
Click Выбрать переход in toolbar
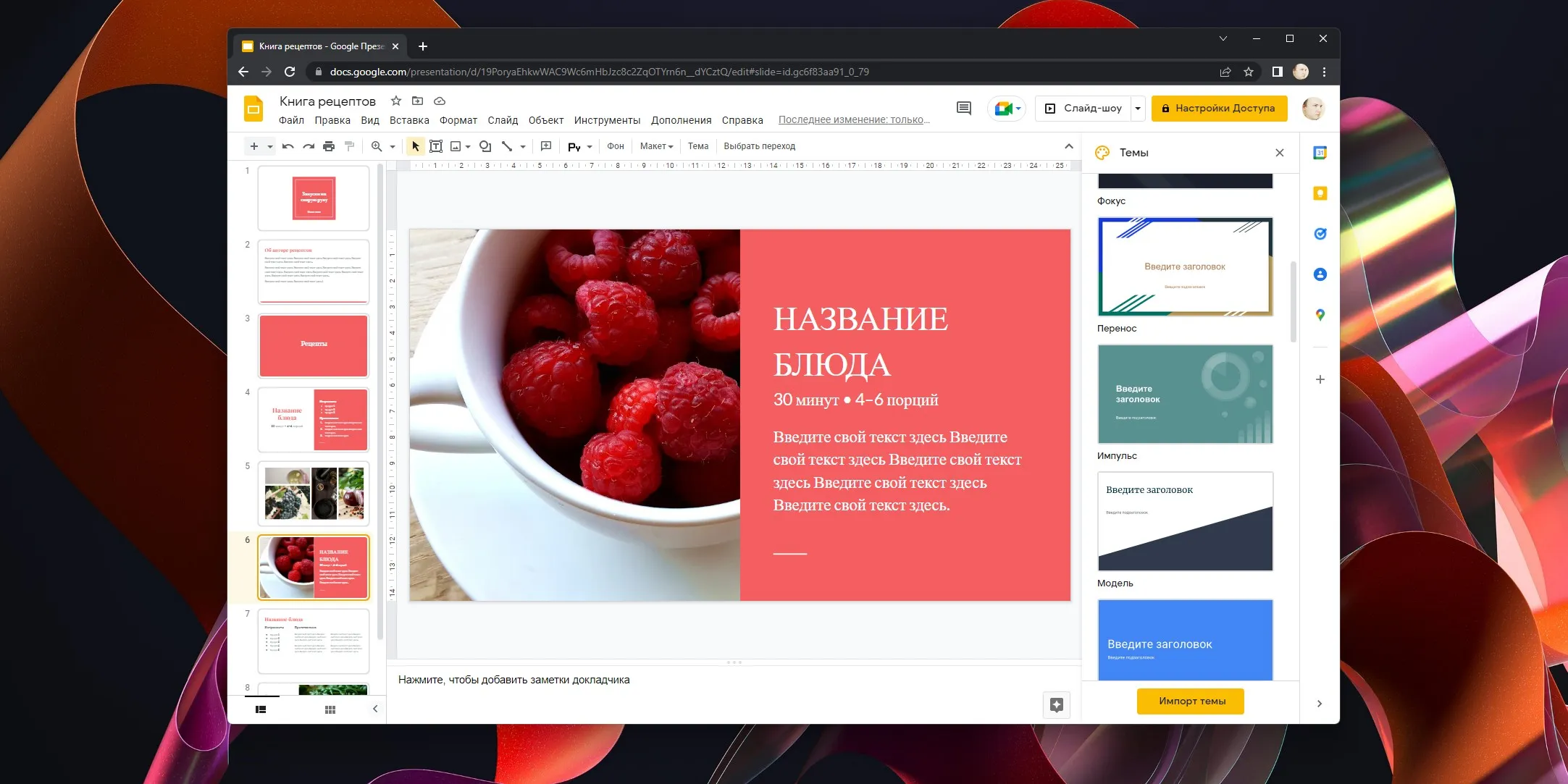[x=760, y=146]
